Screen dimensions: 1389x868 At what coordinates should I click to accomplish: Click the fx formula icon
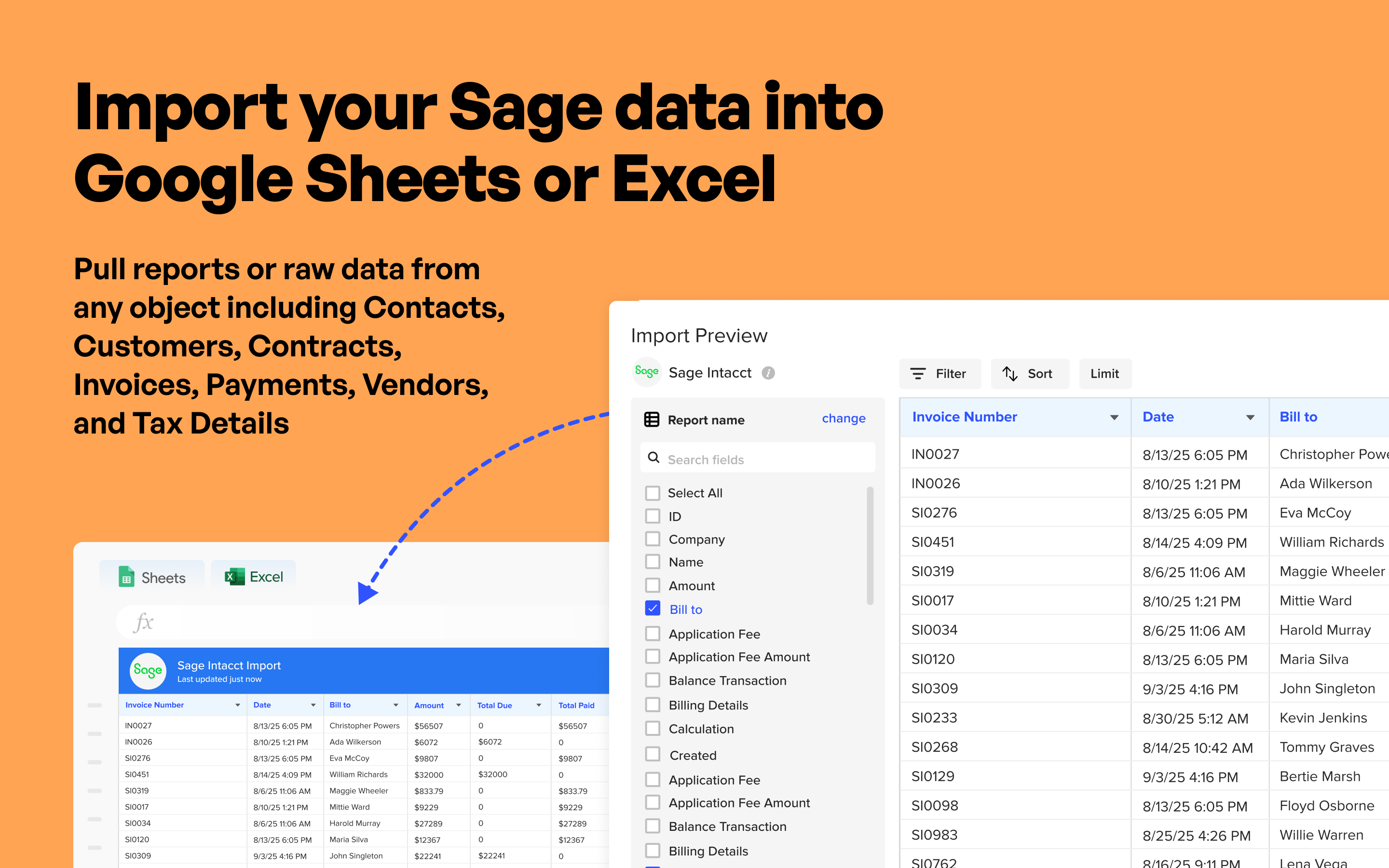tap(143, 622)
